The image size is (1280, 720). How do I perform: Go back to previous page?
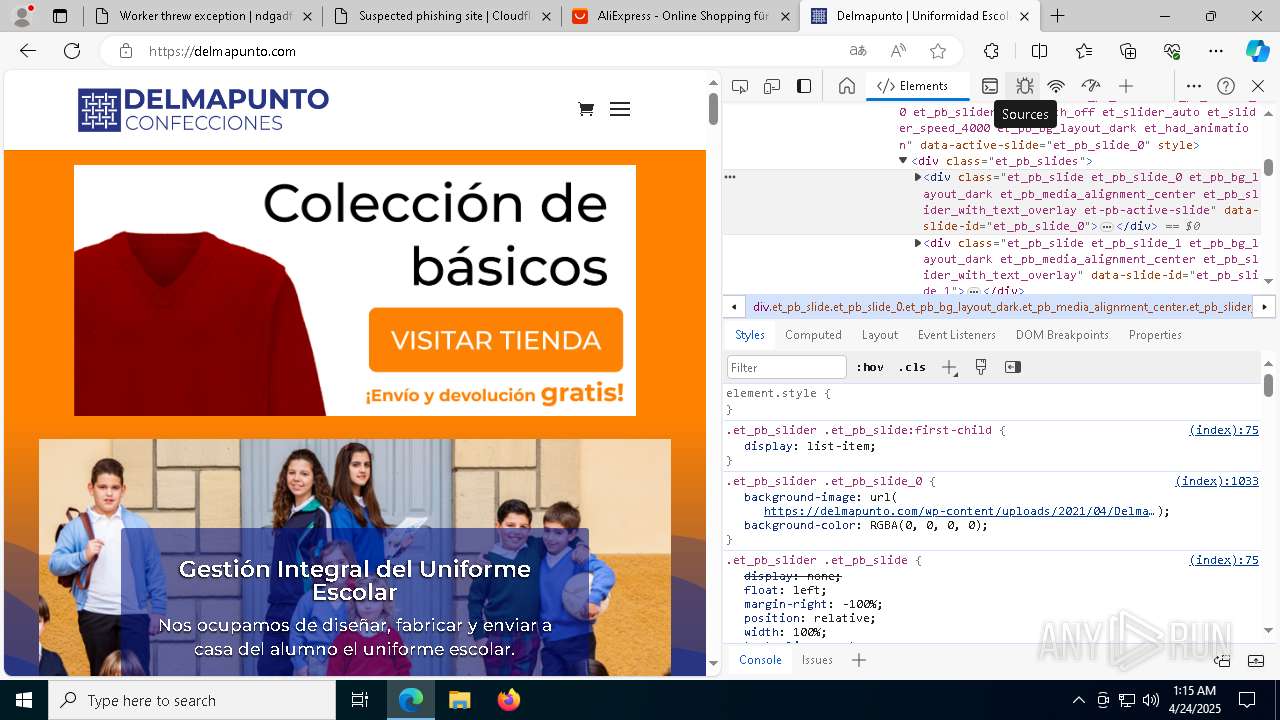pyautogui.click(x=28, y=51)
